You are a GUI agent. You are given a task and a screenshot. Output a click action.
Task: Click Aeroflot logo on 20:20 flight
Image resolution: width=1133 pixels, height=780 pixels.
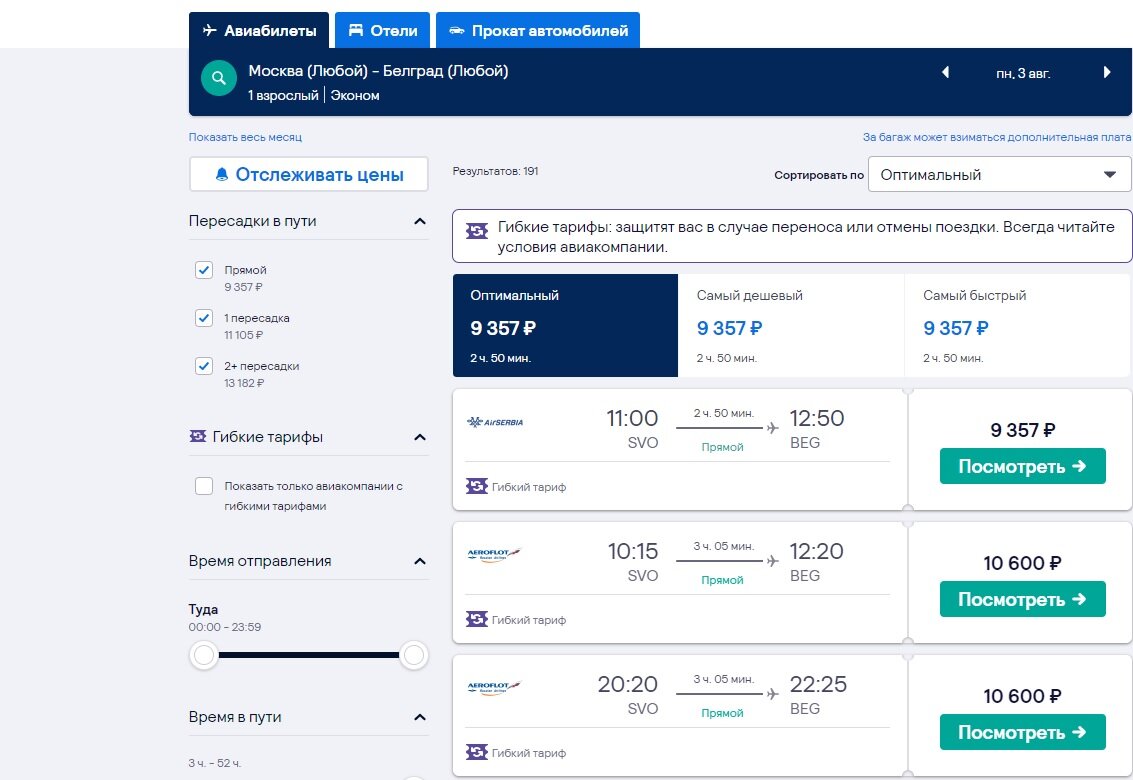point(494,687)
